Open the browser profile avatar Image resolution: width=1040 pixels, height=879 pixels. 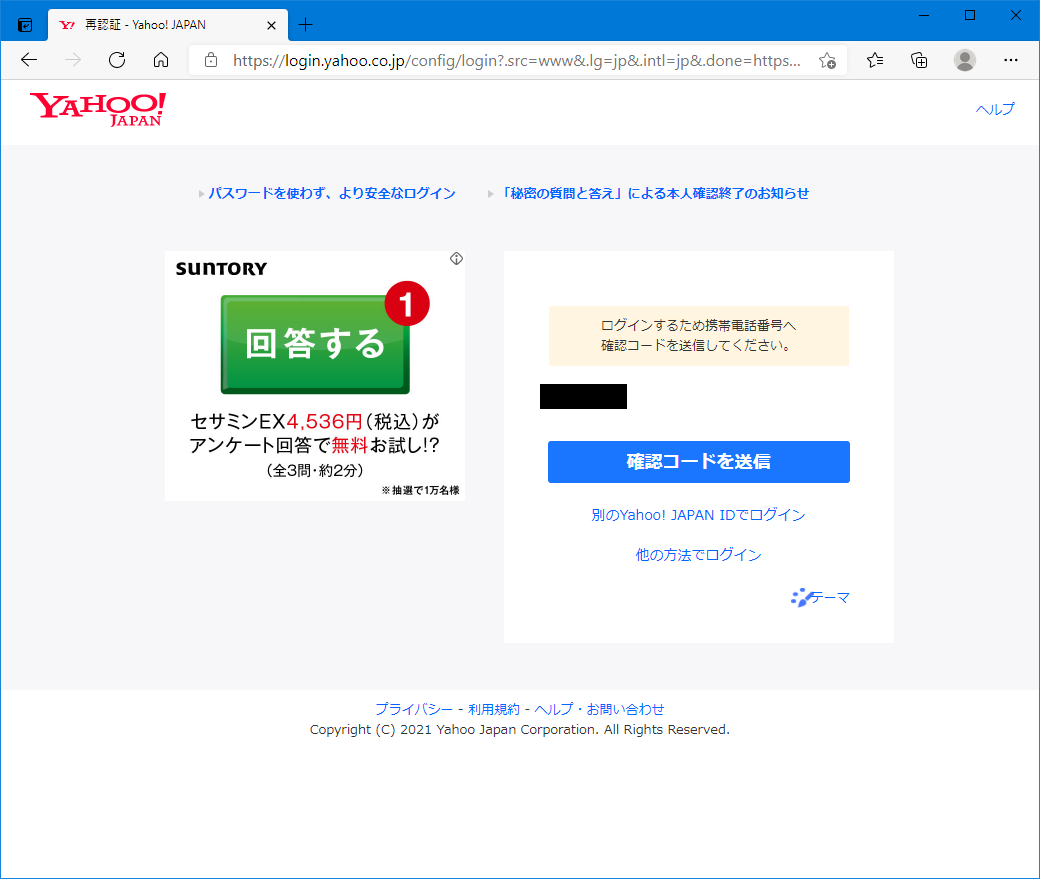(964, 60)
